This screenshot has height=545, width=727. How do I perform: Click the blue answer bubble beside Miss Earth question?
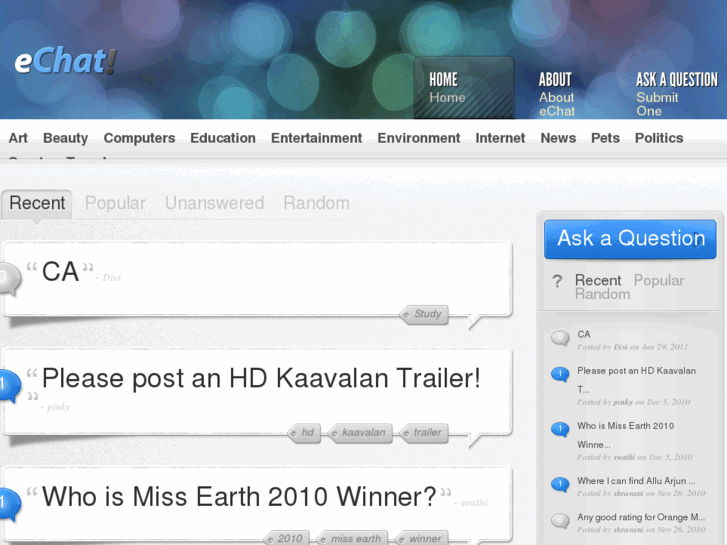10,504
